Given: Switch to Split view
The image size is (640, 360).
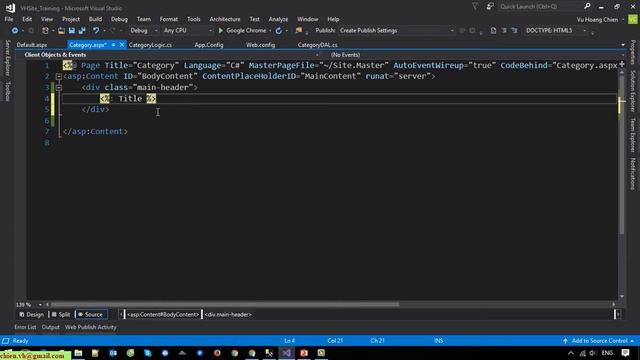Looking at the screenshot, I should click(61, 314).
